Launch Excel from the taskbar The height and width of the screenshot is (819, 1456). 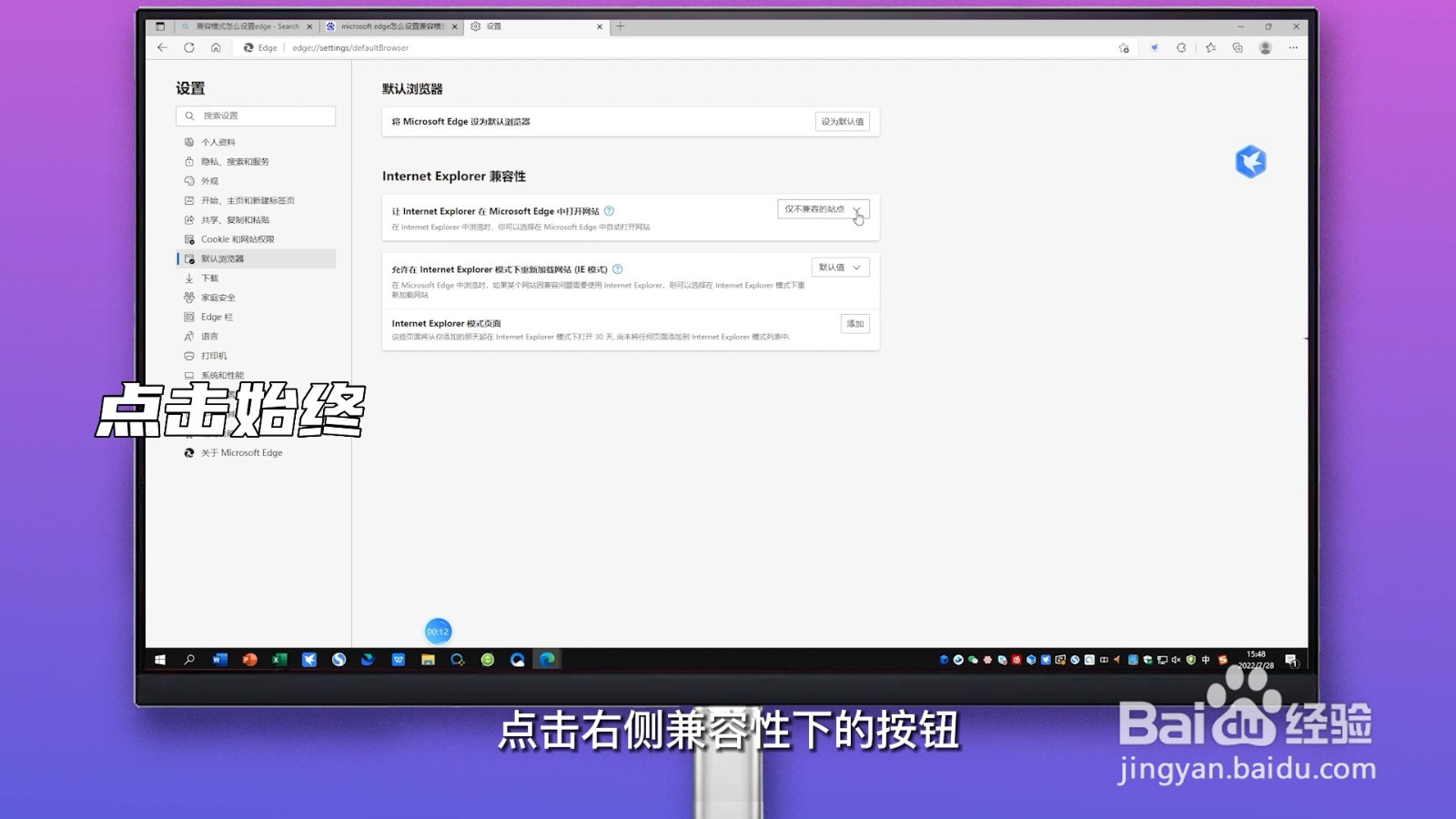(x=279, y=660)
